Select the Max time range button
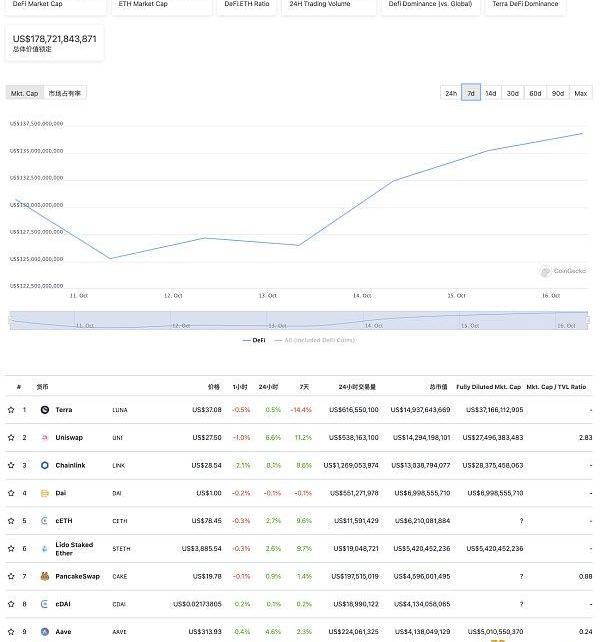Screen dimensions: 600x642 pos(580,93)
